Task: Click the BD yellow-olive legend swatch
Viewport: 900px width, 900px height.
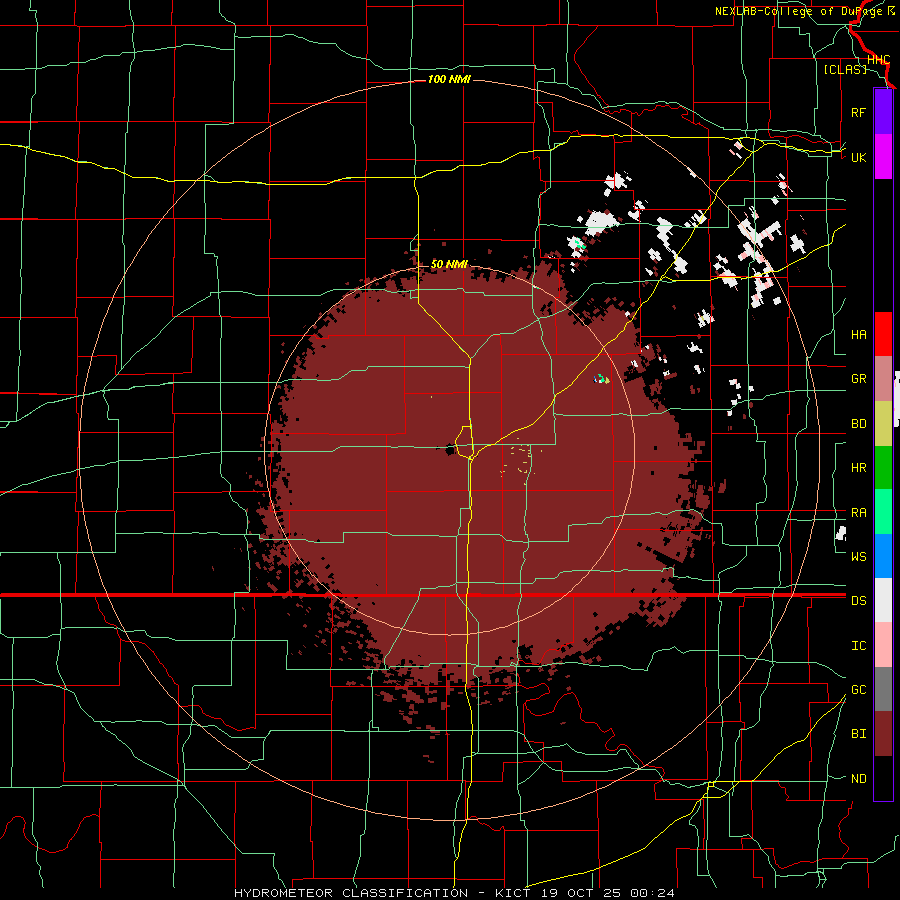Action: 883,424
